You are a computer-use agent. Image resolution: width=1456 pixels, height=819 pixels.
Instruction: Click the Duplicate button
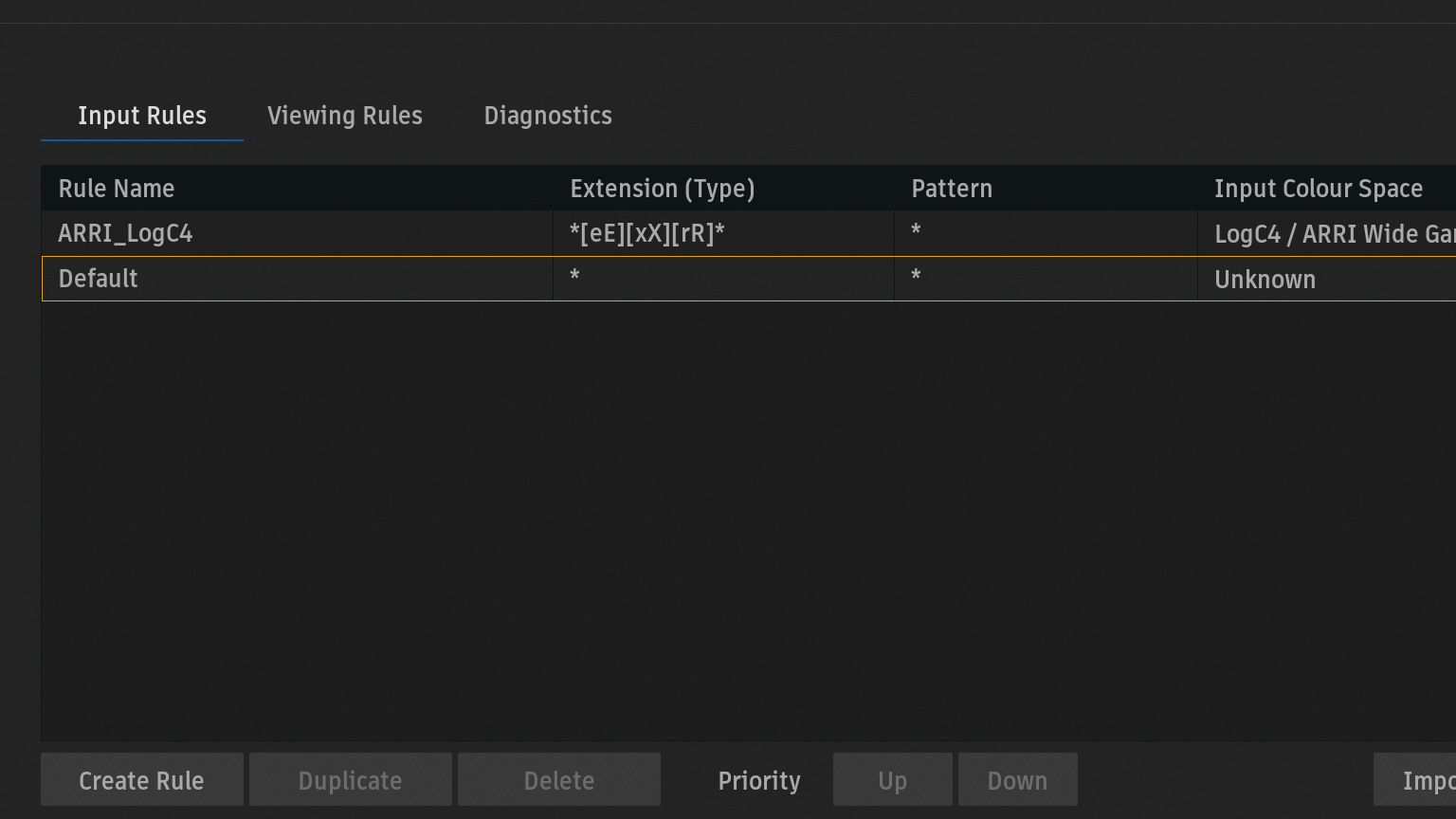[351, 780]
